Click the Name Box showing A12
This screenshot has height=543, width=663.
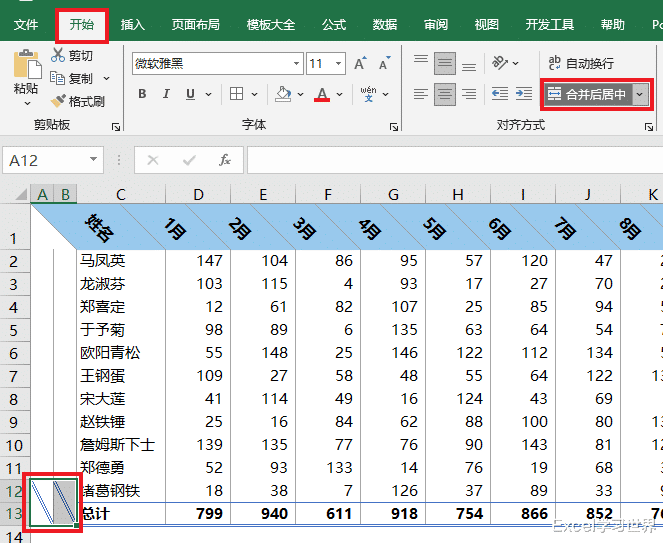pyautogui.click(x=45, y=160)
